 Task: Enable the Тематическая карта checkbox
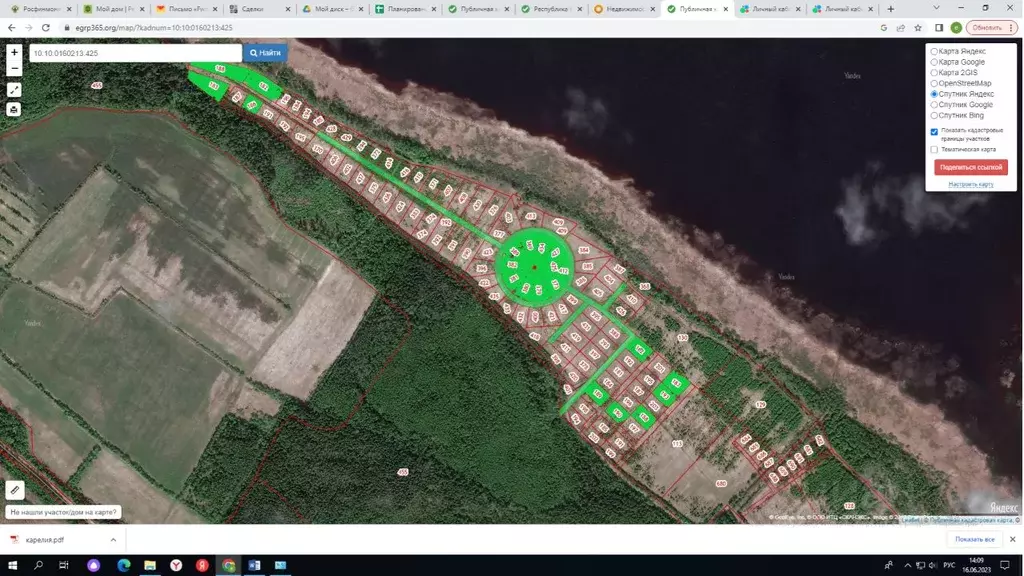pyautogui.click(x=934, y=150)
